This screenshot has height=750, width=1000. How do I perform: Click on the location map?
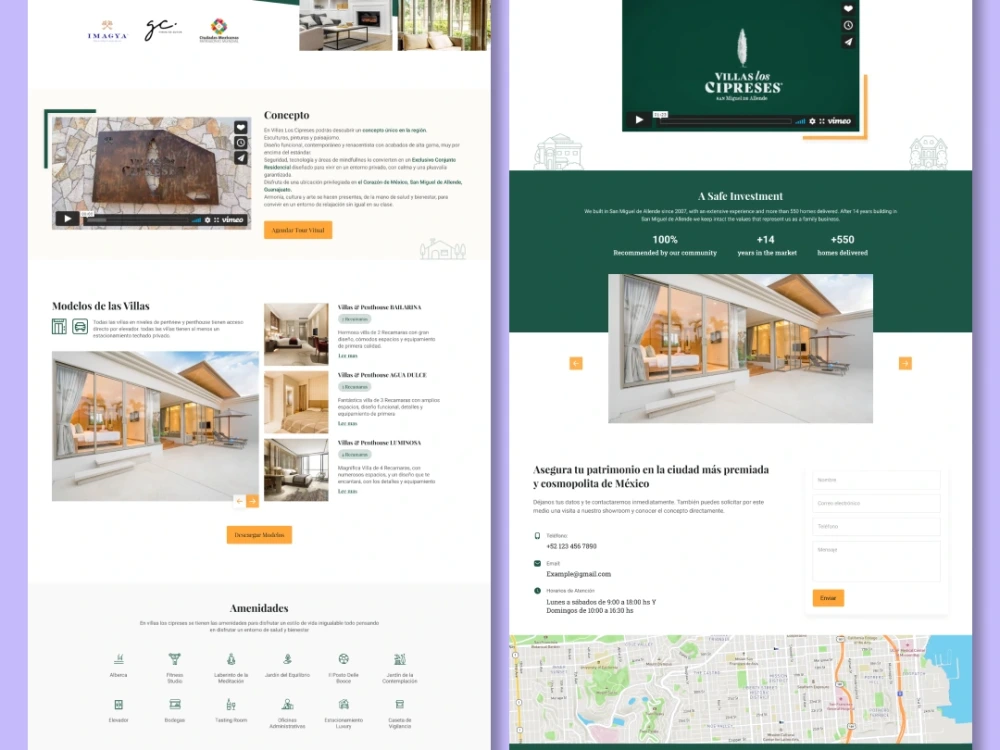click(x=740, y=689)
